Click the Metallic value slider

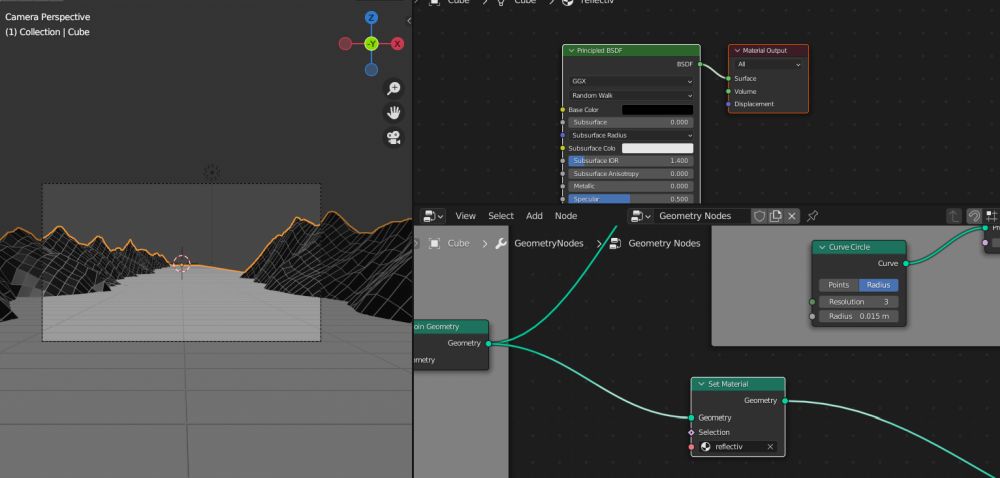pyautogui.click(x=631, y=186)
